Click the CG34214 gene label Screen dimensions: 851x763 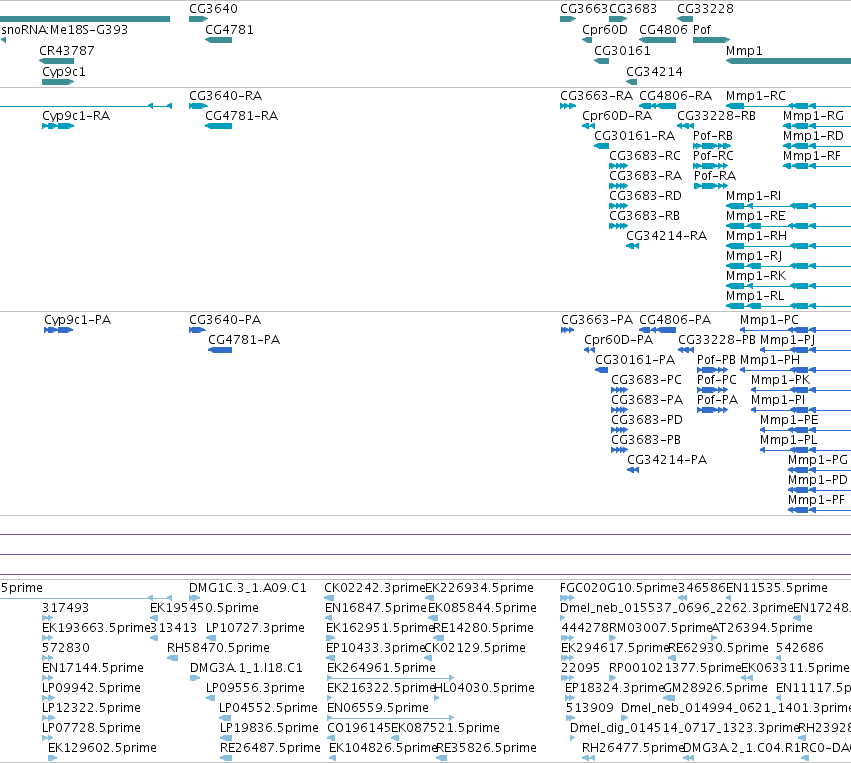click(654, 72)
